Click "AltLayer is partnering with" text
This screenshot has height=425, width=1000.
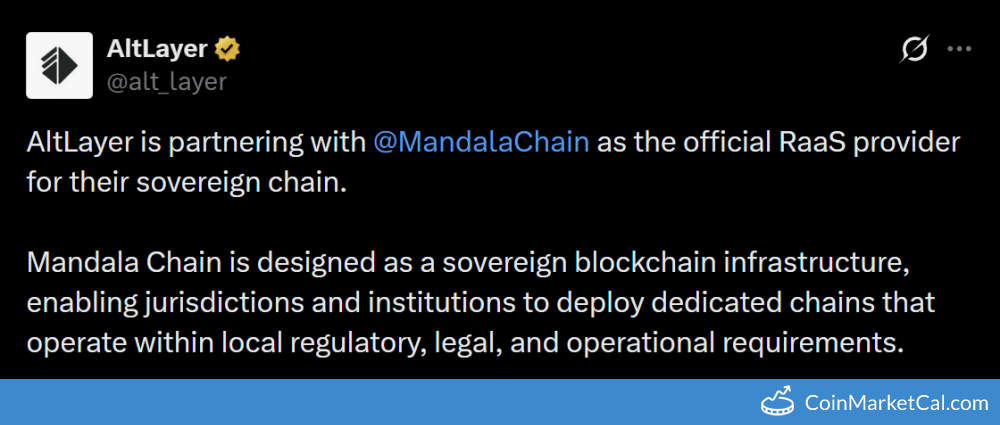coord(196,143)
